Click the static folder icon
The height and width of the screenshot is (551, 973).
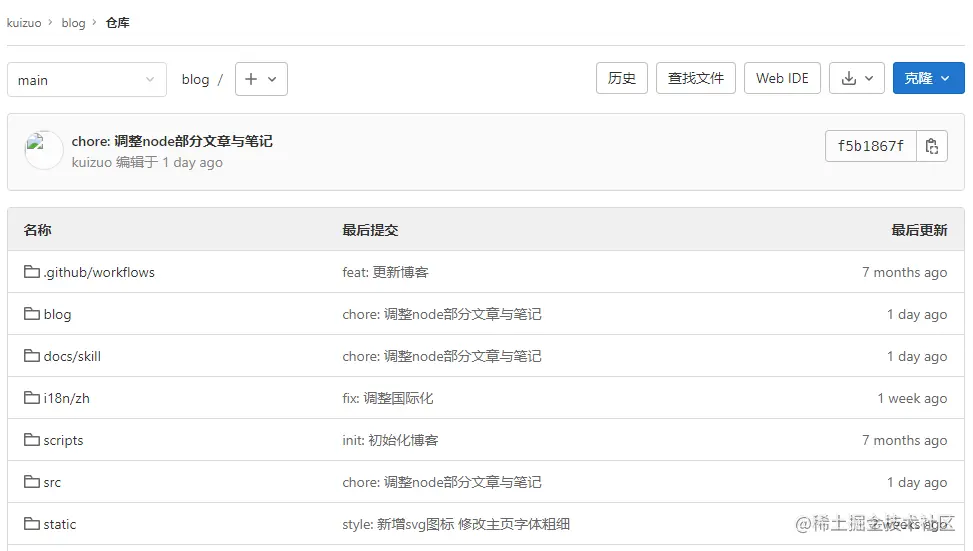pos(32,524)
